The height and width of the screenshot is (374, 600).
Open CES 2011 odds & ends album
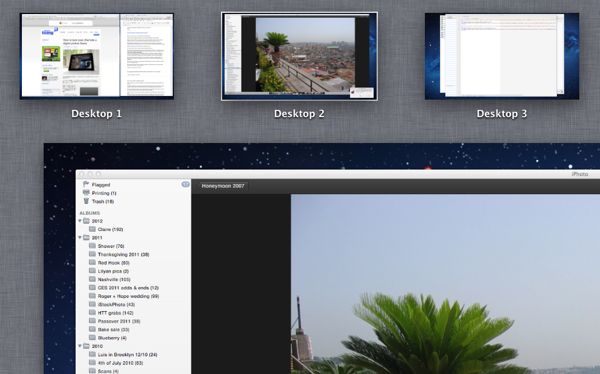point(128,288)
